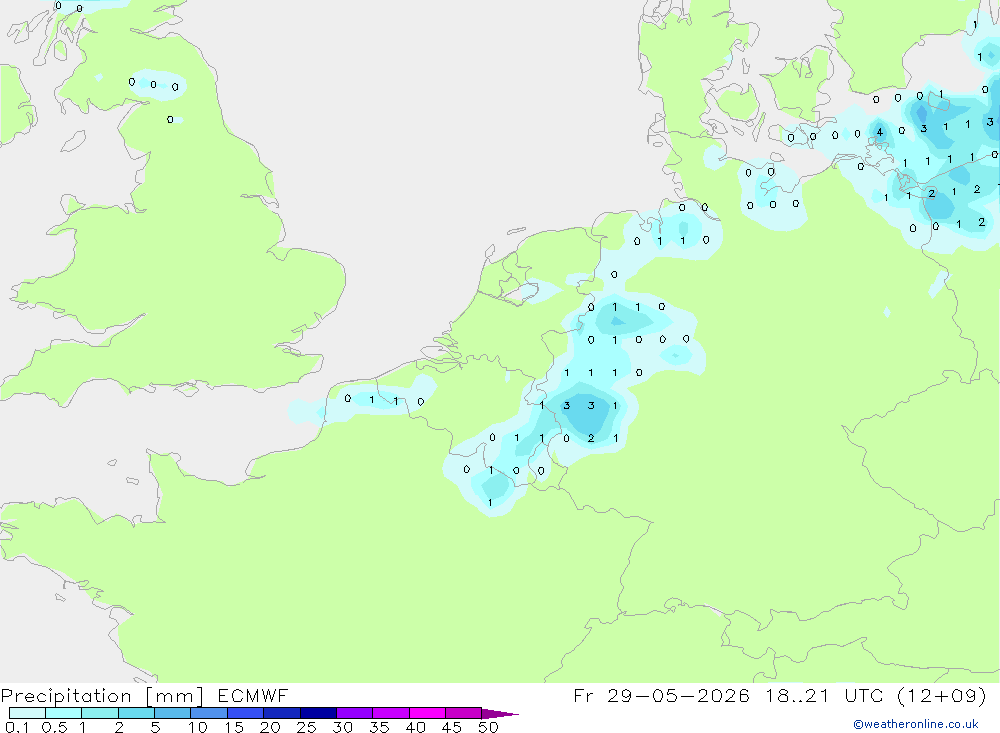Viewport: 1000px width, 733px height.
Task: Click the "29-05-2026" forecast date
Action: (678, 695)
